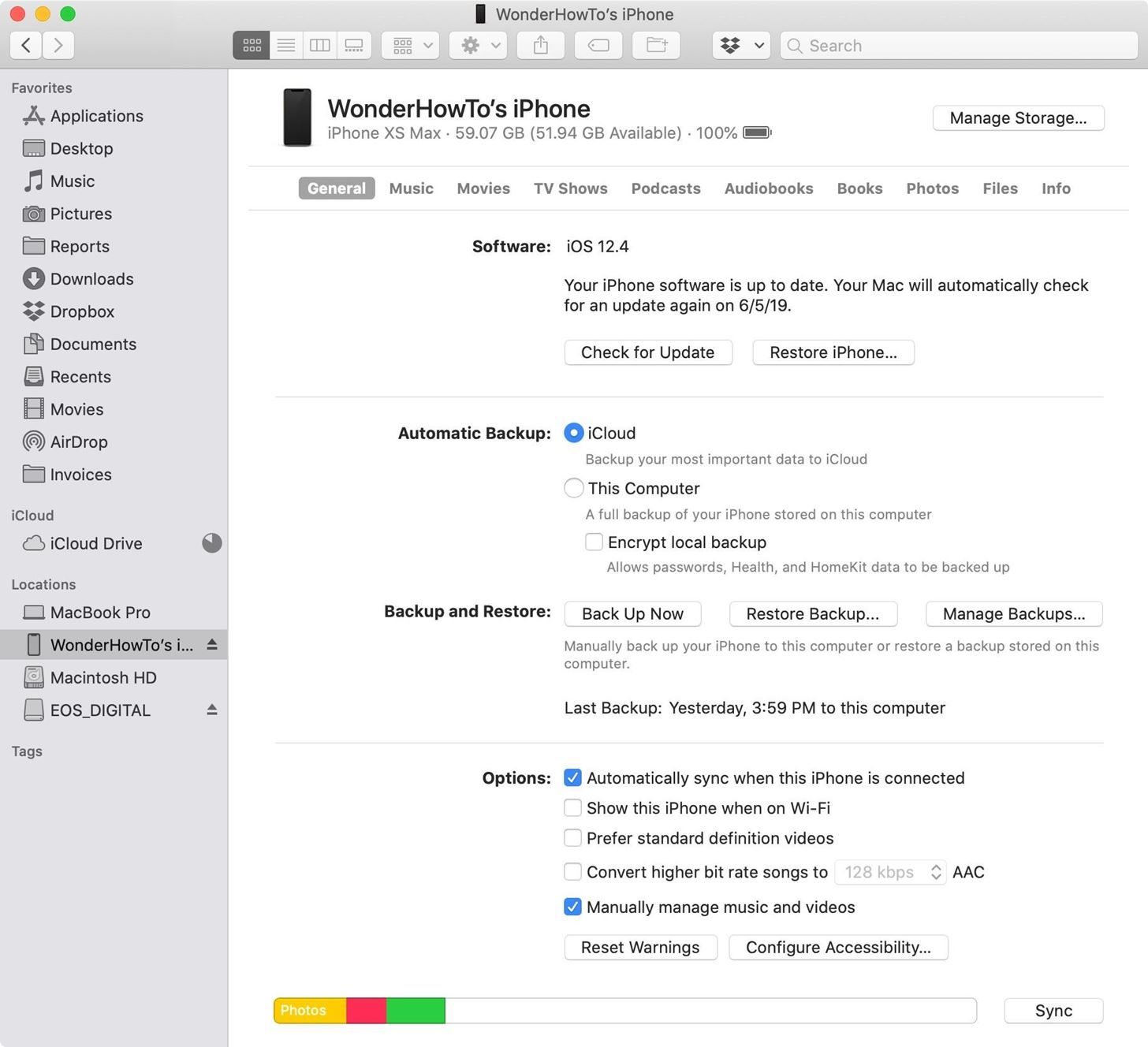Check Show this iPhone when on Wi-Fi
The image size is (1148, 1047).
(x=572, y=807)
